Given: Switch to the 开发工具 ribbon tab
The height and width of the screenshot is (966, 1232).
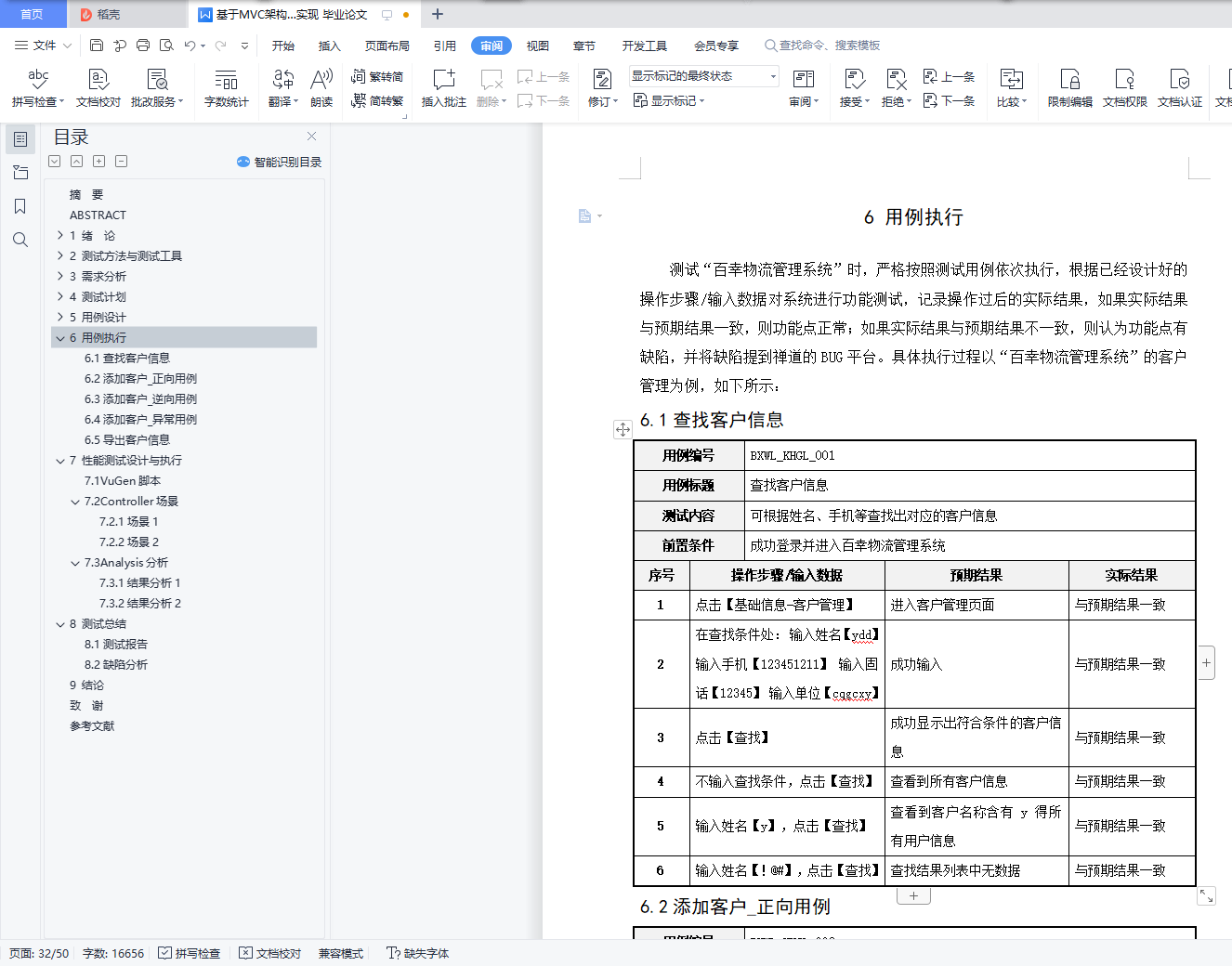Looking at the screenshot, I should pos(645,46).
